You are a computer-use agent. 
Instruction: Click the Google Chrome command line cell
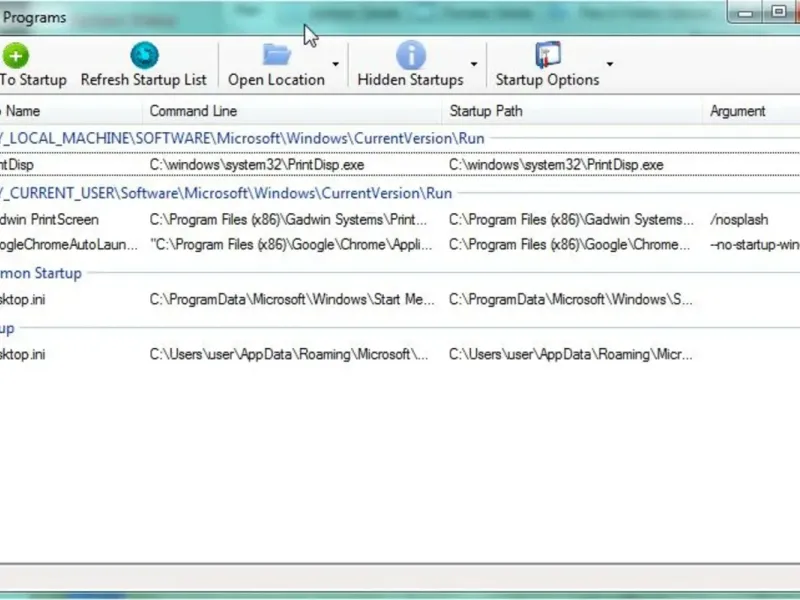point(291,244)
